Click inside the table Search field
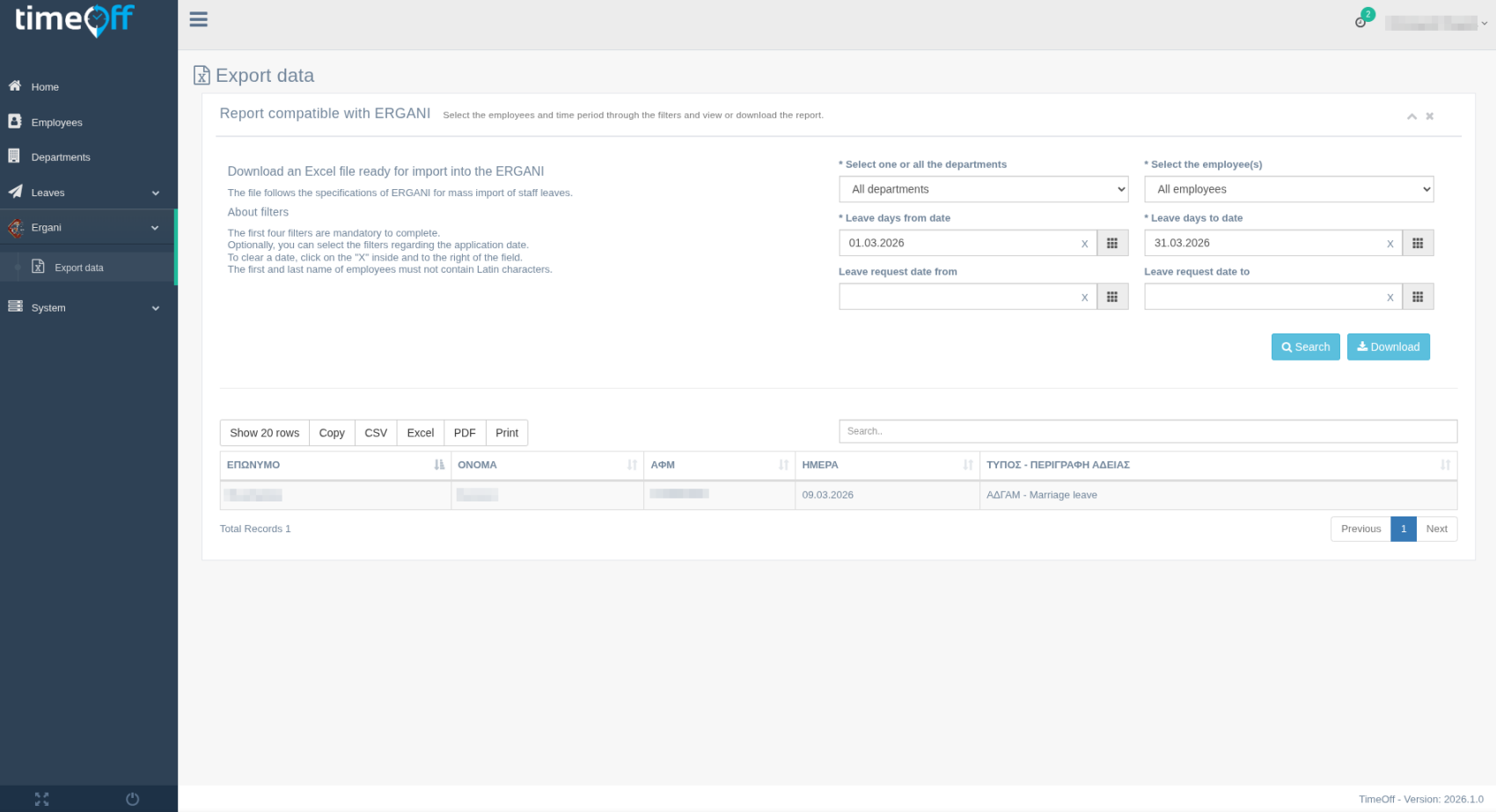1496x812 pixels. pyautogui.click(x=1147, y=430)
